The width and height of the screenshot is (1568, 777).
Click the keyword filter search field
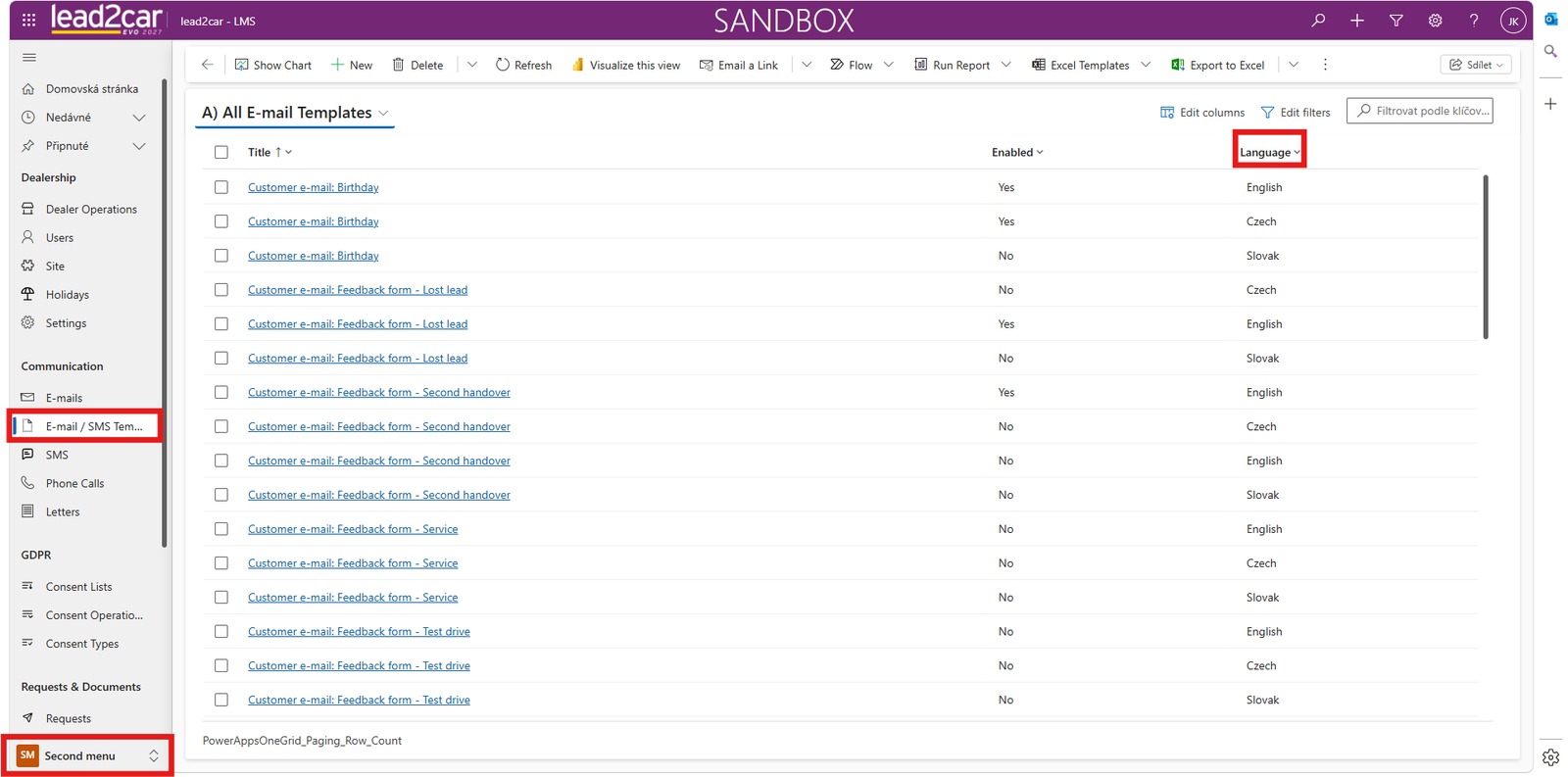point(1420,111)
